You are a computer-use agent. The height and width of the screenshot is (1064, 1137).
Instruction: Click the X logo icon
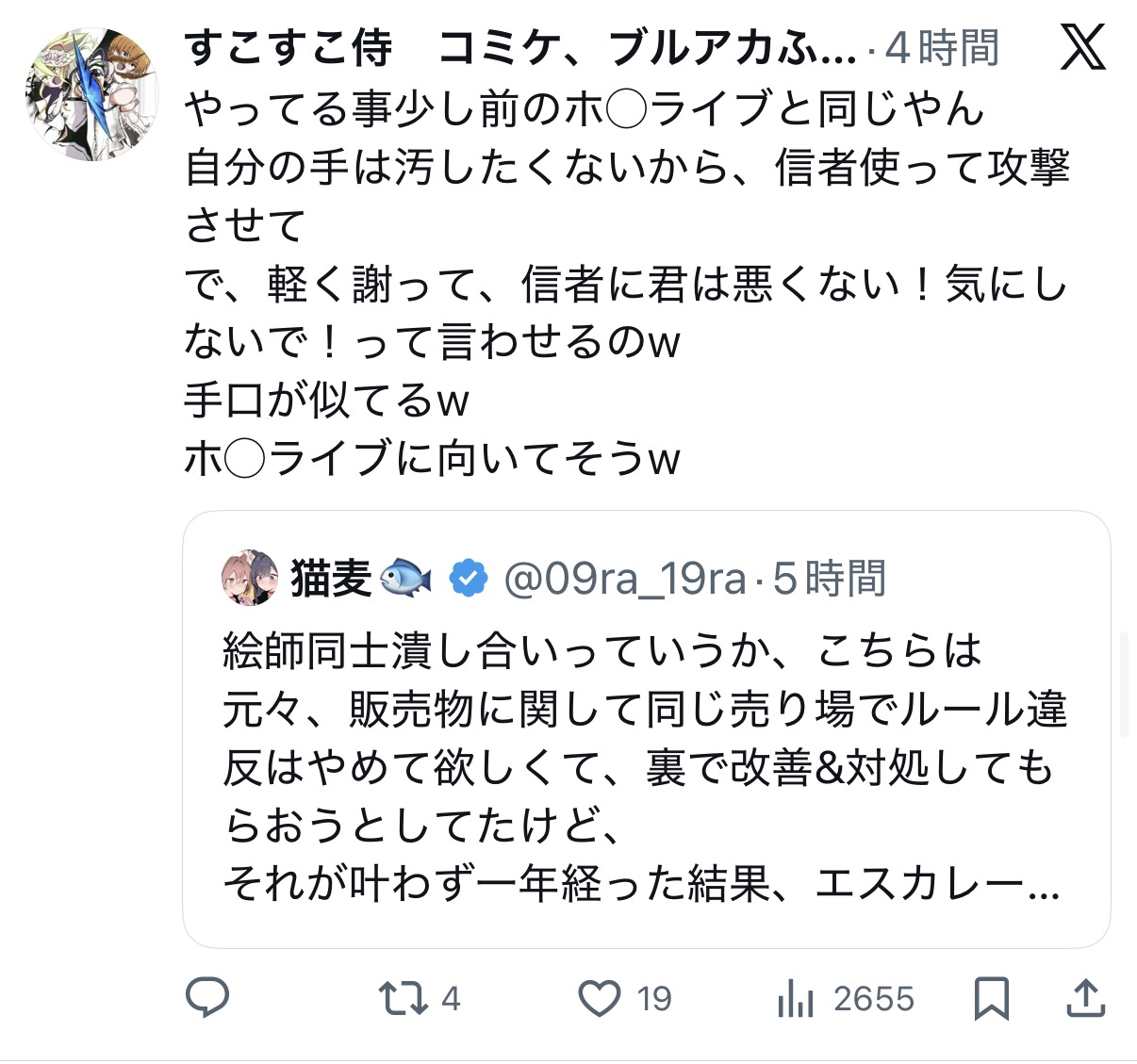1081,47
